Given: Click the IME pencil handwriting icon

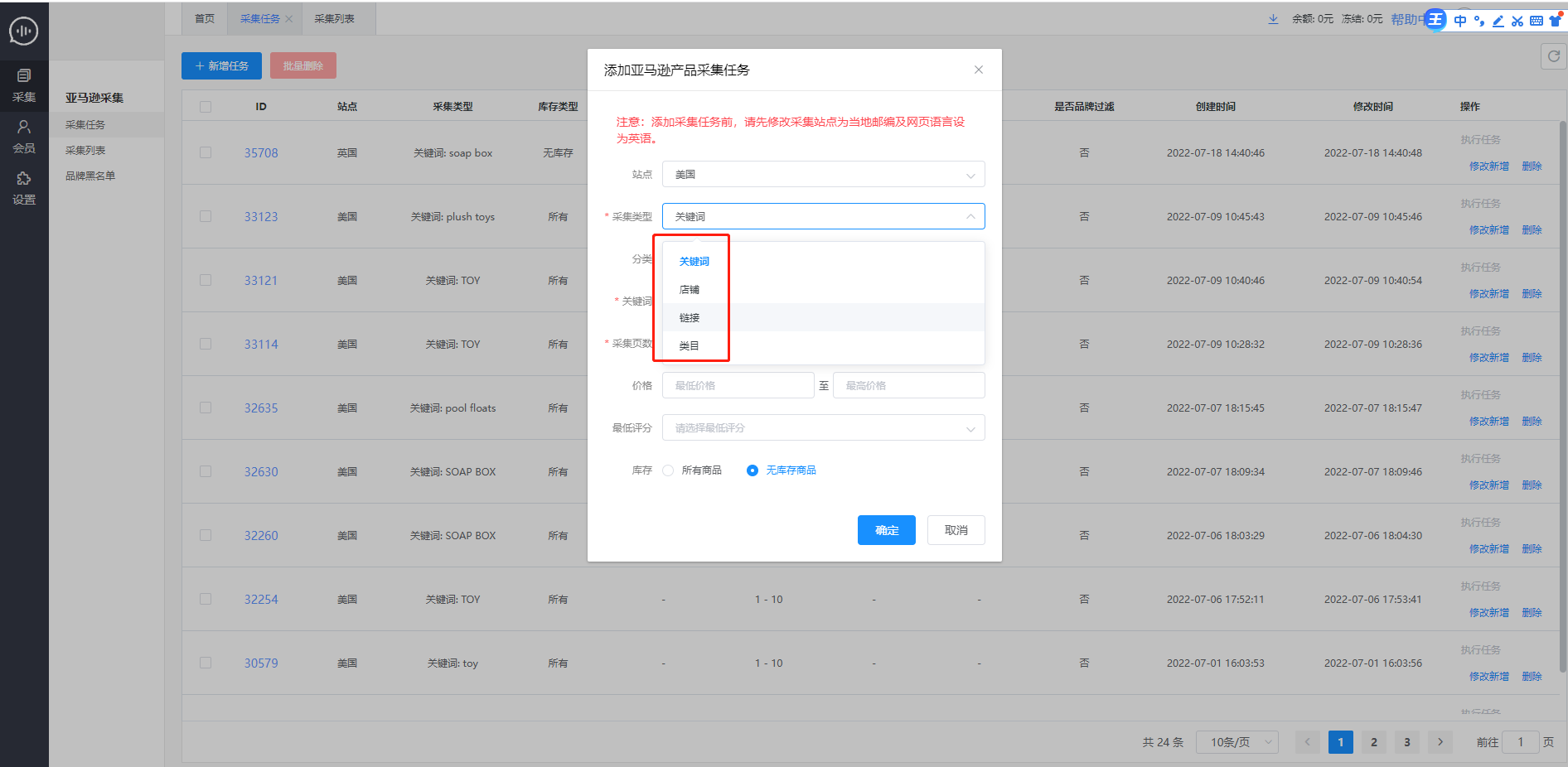Looking at the screenshot, I should click(x=1498, y=21).
